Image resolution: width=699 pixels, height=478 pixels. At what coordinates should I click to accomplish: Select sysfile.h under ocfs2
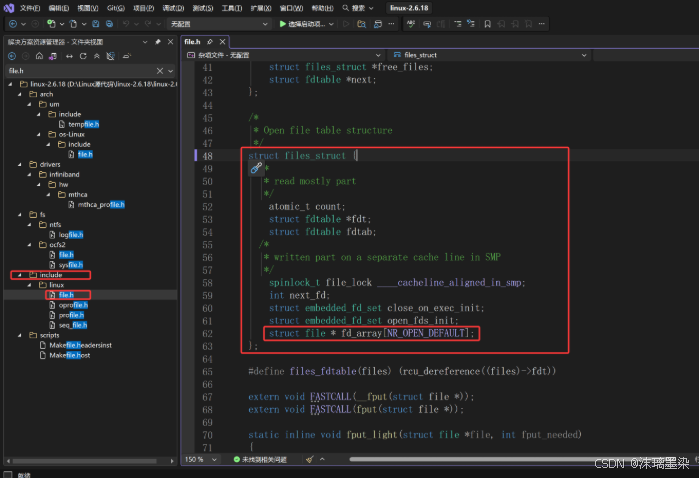pyautogui.click(x=71, y=265)
